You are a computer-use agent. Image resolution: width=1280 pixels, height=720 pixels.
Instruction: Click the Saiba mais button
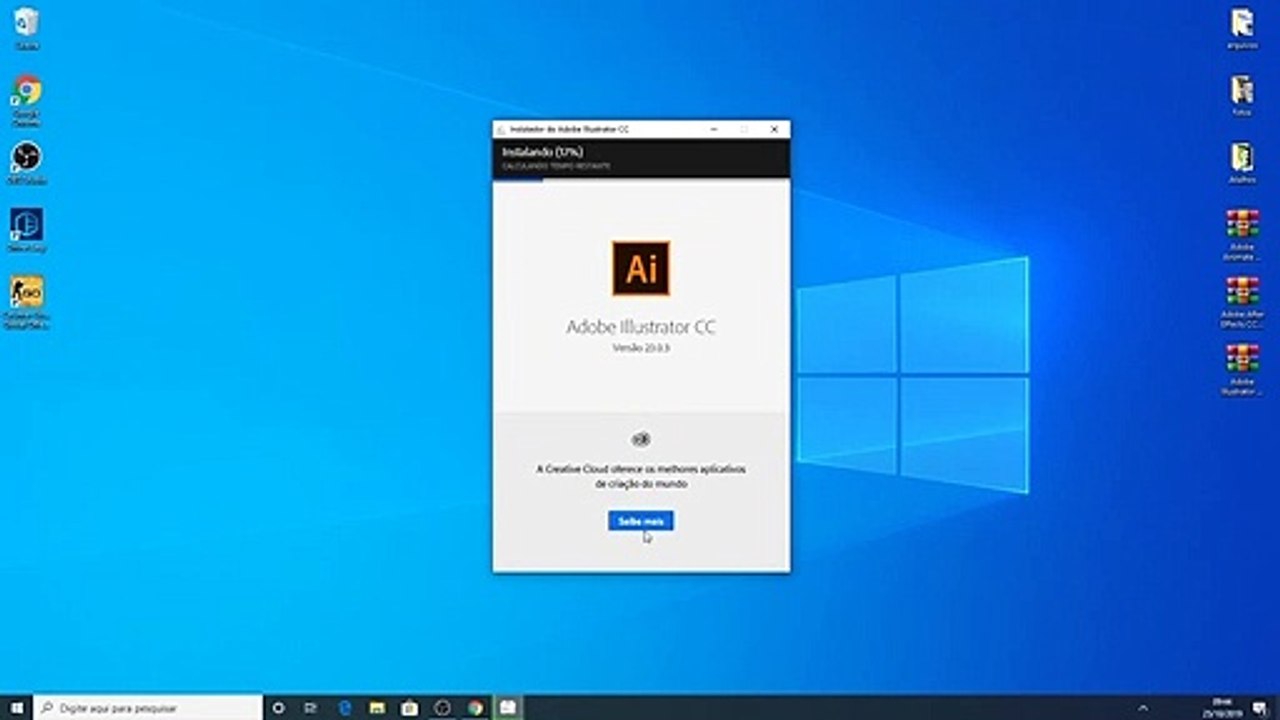click(641, 521)
